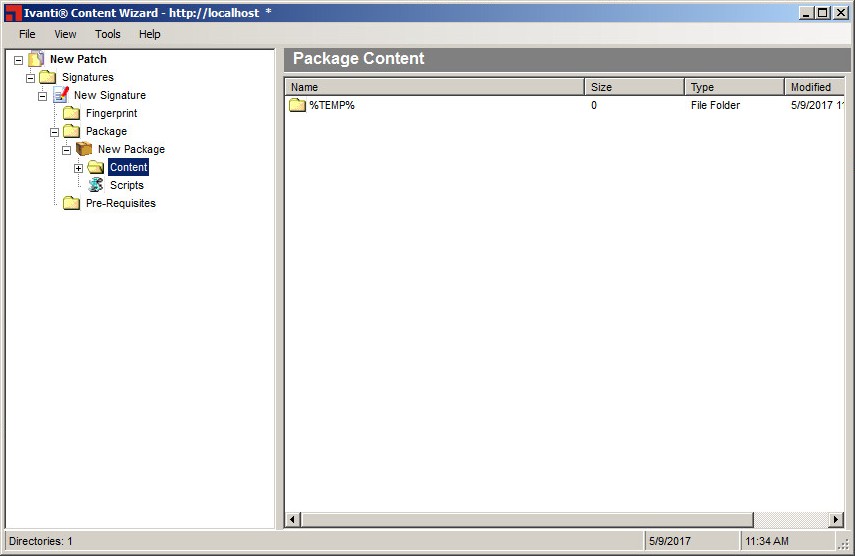This screenshot has height=556, width=855.
Task: Sort list by Type column header
Action: pyautogui.click(x=734, y=87)
